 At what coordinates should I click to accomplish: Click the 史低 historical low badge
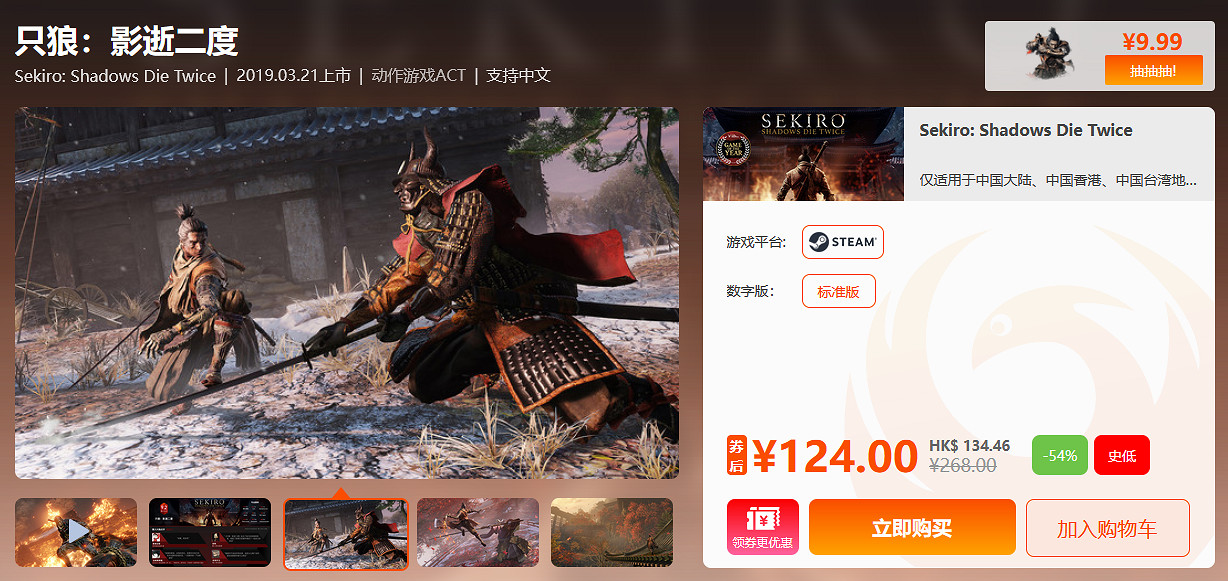1122,455
